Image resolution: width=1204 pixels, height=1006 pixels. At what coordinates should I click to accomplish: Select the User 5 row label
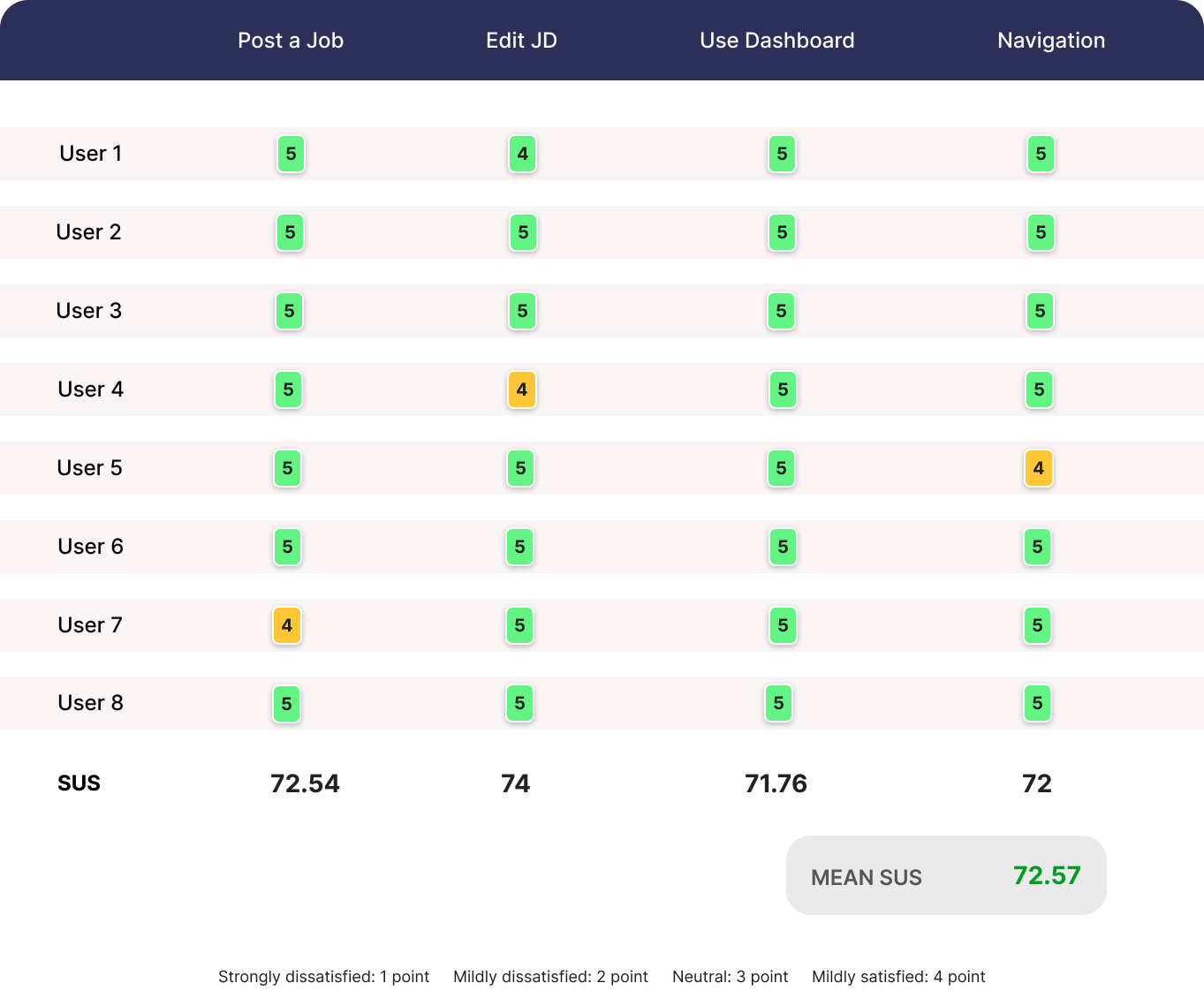point(89,468)
